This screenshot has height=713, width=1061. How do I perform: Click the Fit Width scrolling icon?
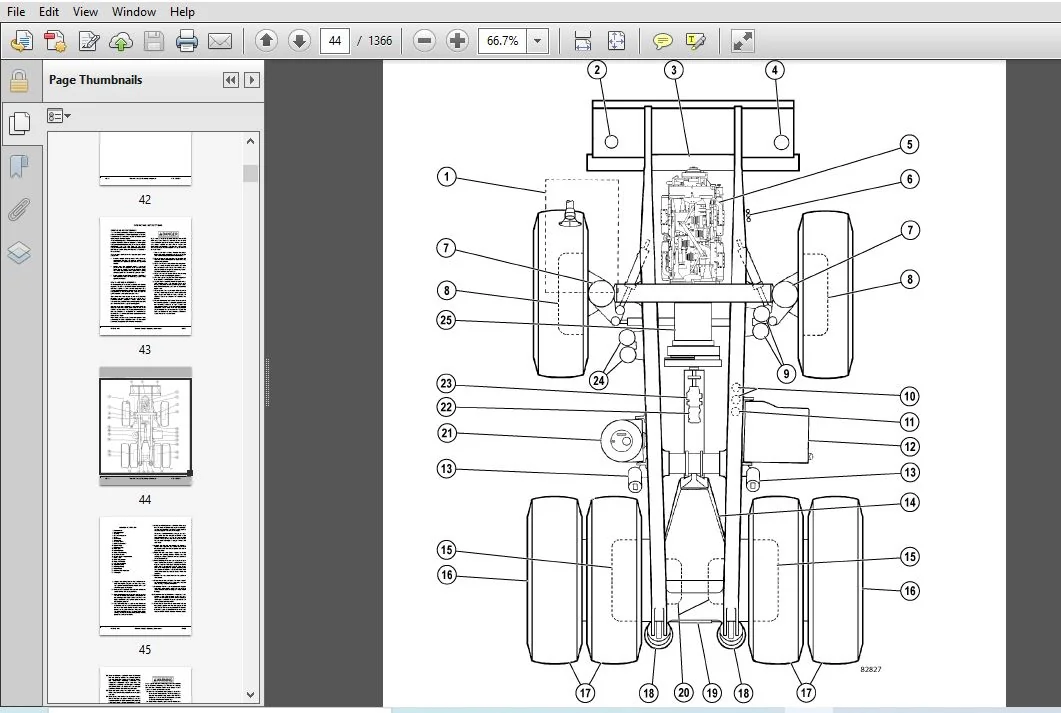(583, 41)
